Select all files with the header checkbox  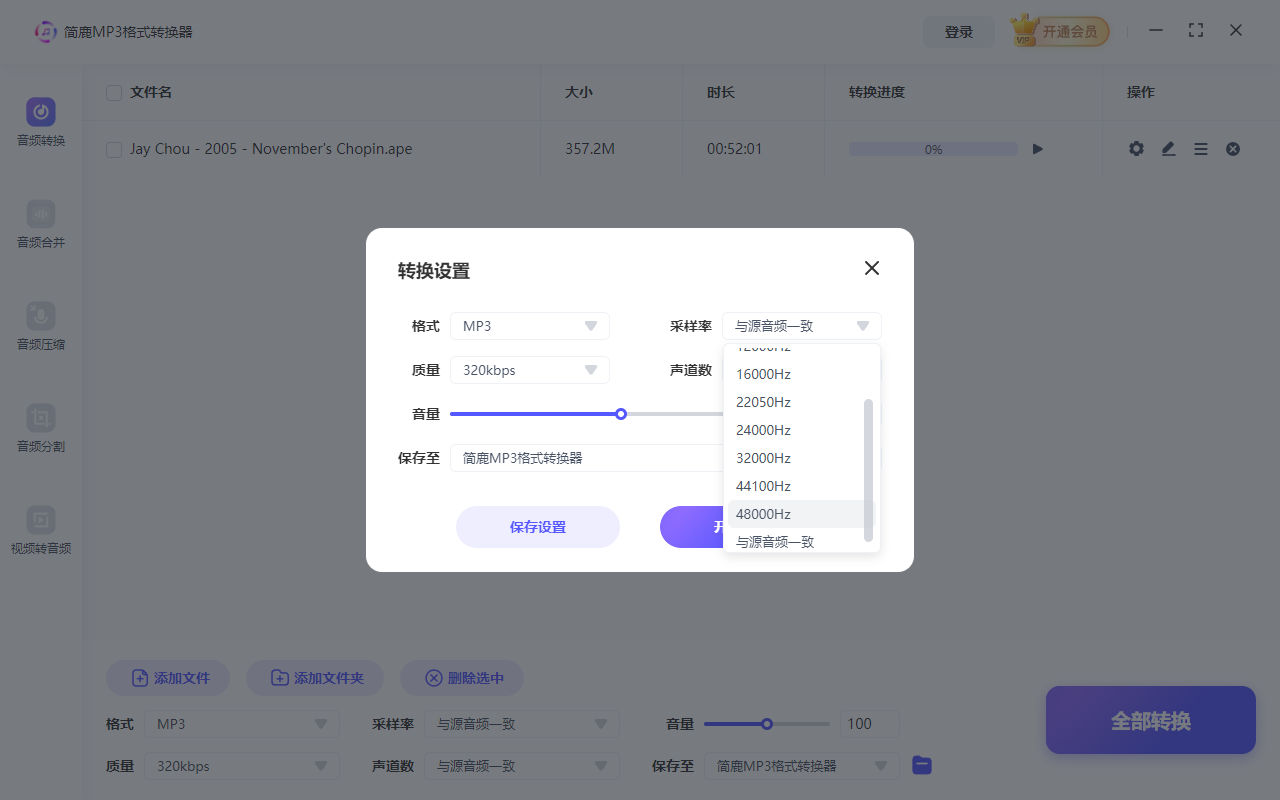tap(113, 92)
